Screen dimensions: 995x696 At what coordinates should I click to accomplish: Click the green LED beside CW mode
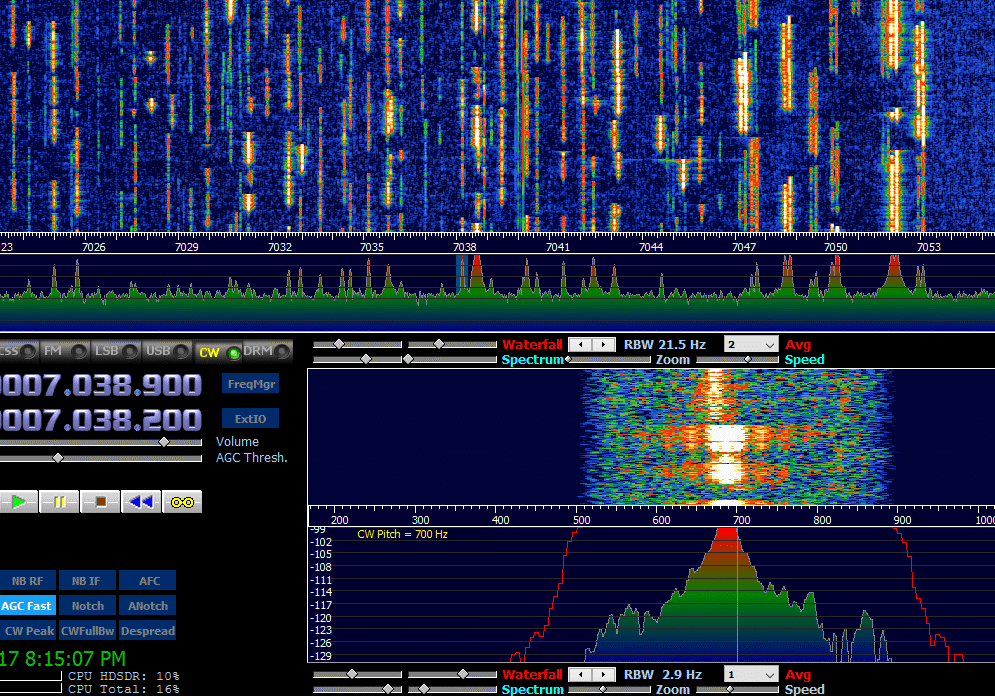[x=232, y=351]
